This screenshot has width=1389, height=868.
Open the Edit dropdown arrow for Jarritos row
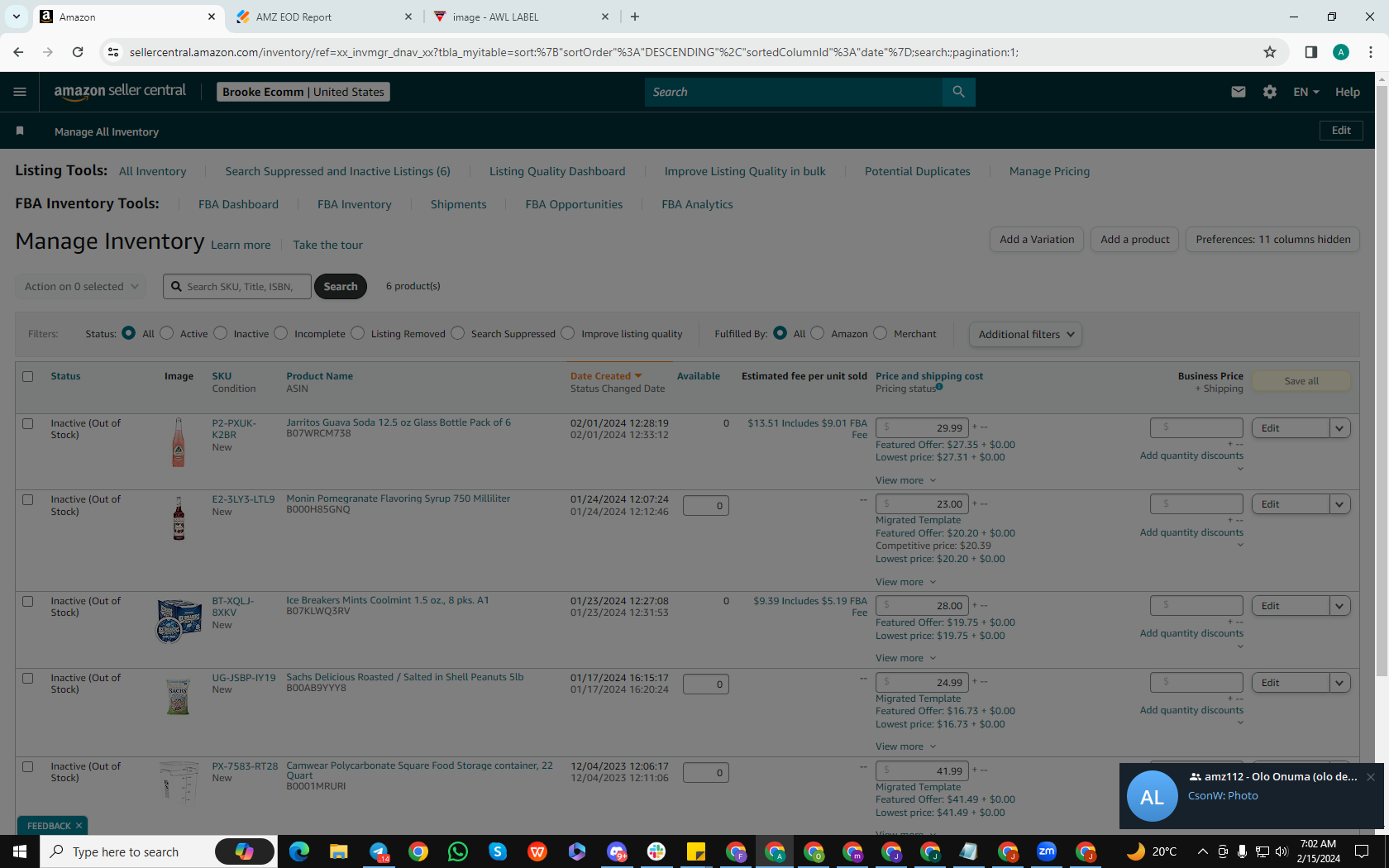point(1339,428)
